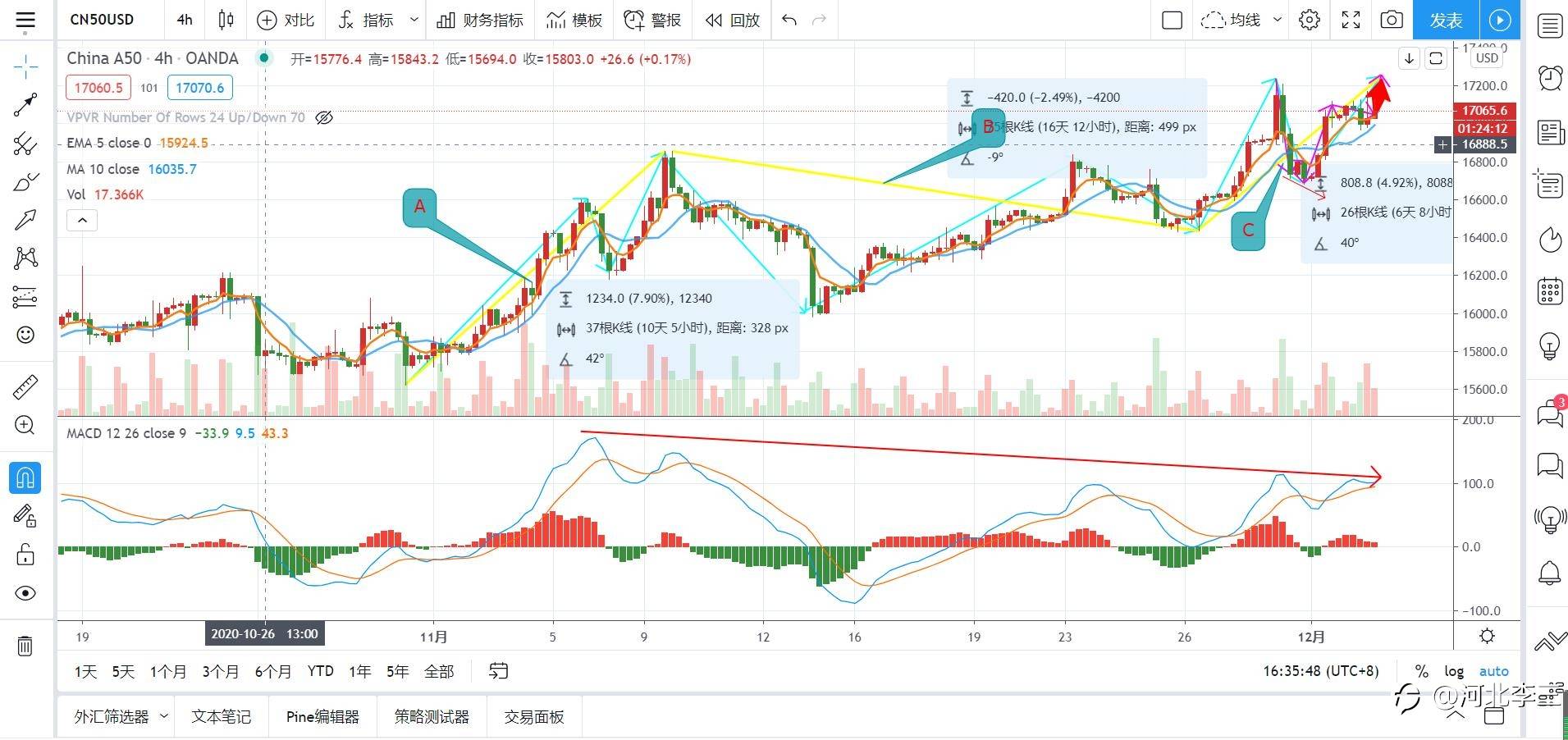Open the indicators (指标) dialog
1568x740 pixels.
[x=367, y=20]
